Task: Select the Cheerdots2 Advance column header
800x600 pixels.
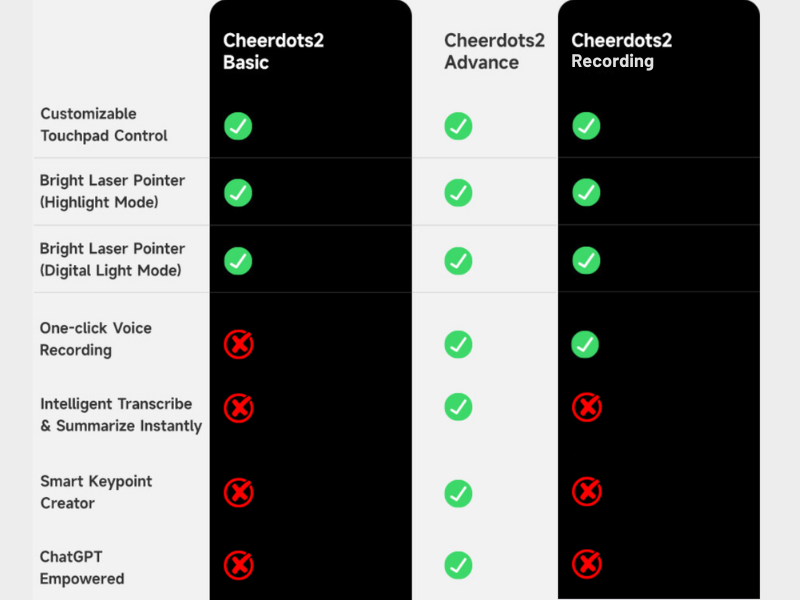Action: click(x=494, y=51)
